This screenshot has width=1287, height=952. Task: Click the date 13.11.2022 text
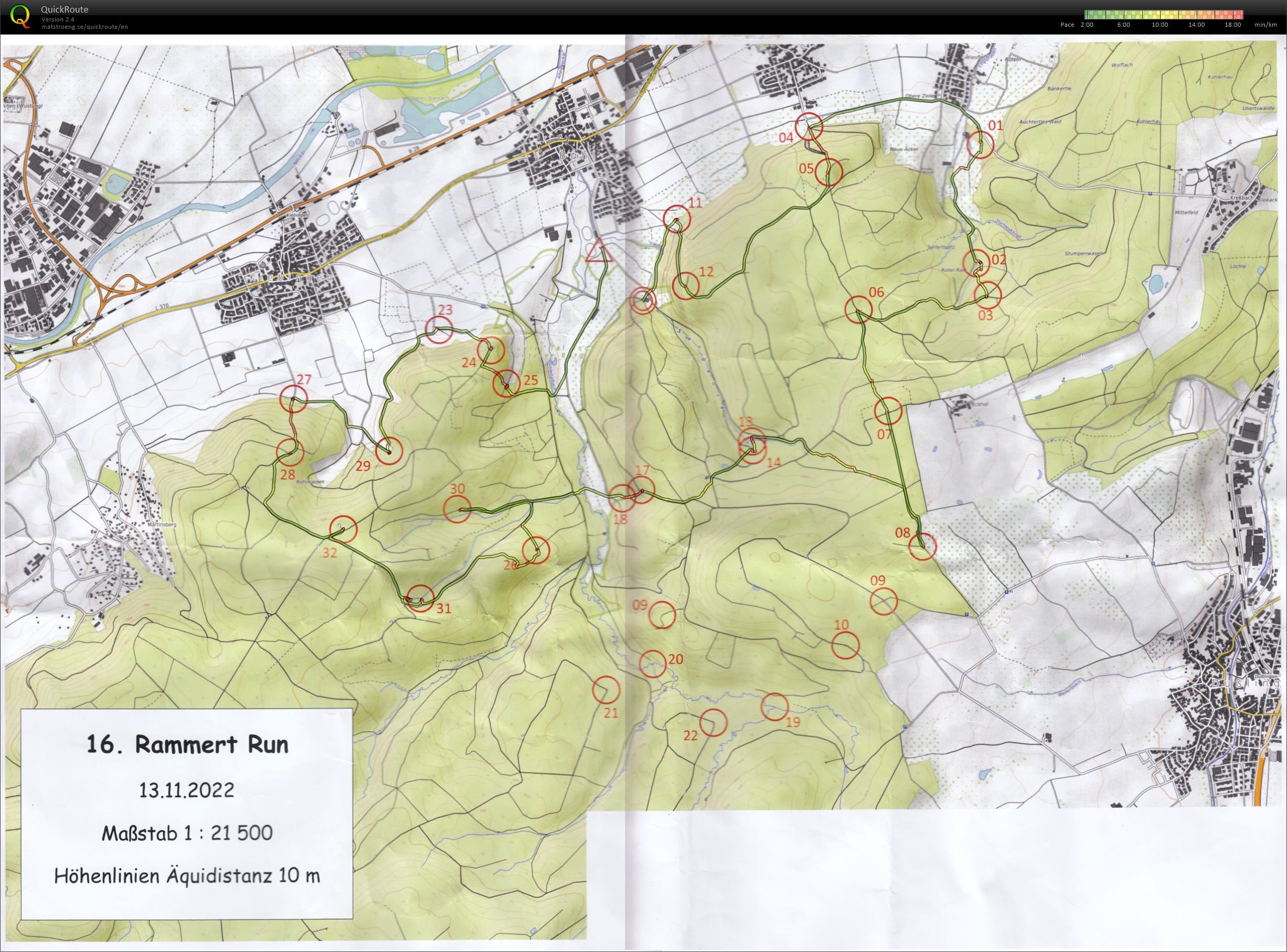(x=187, y=789)
